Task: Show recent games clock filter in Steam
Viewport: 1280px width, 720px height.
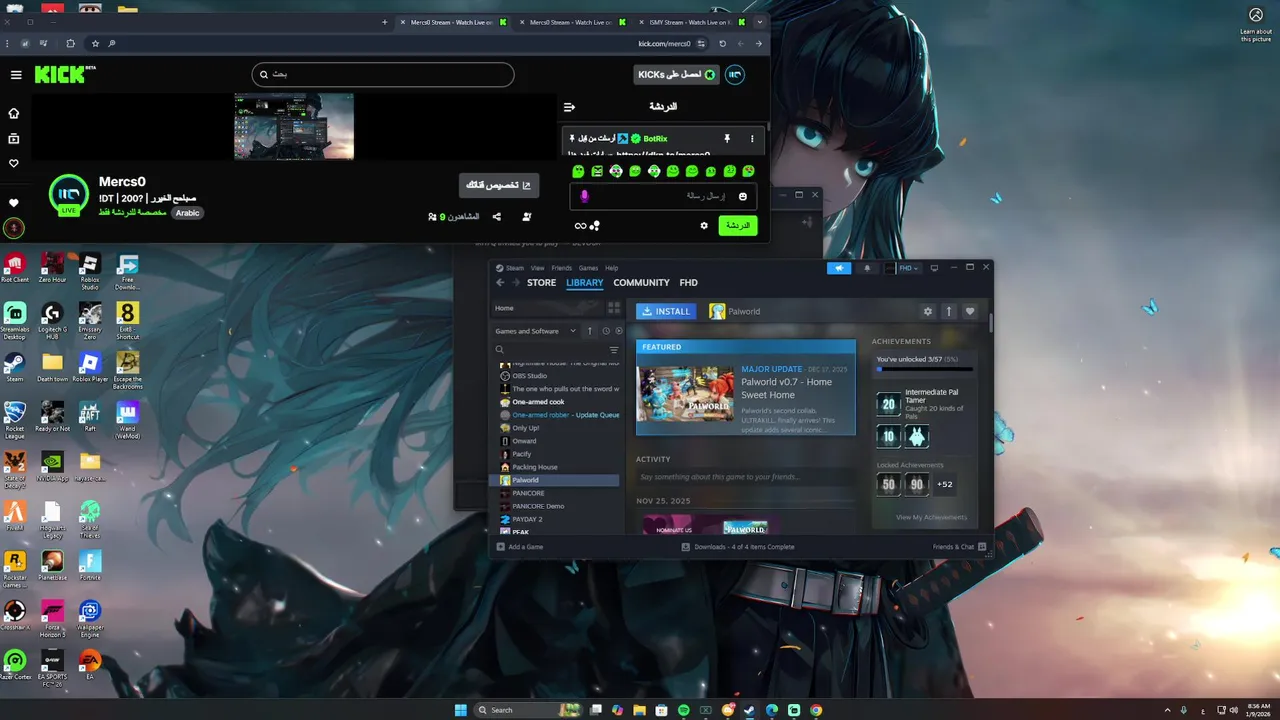Action: tap(605, 331)
